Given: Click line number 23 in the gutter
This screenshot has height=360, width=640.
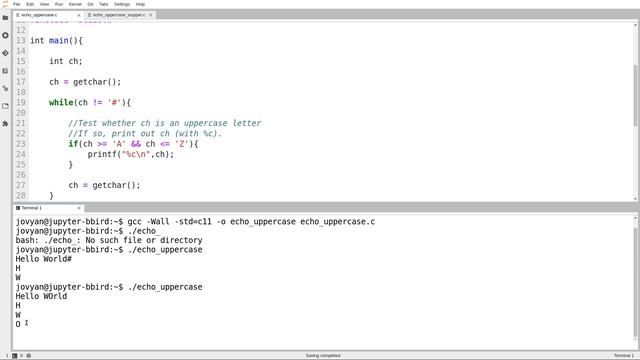Looking at the screenshot, I should click(x=21, y=144).
